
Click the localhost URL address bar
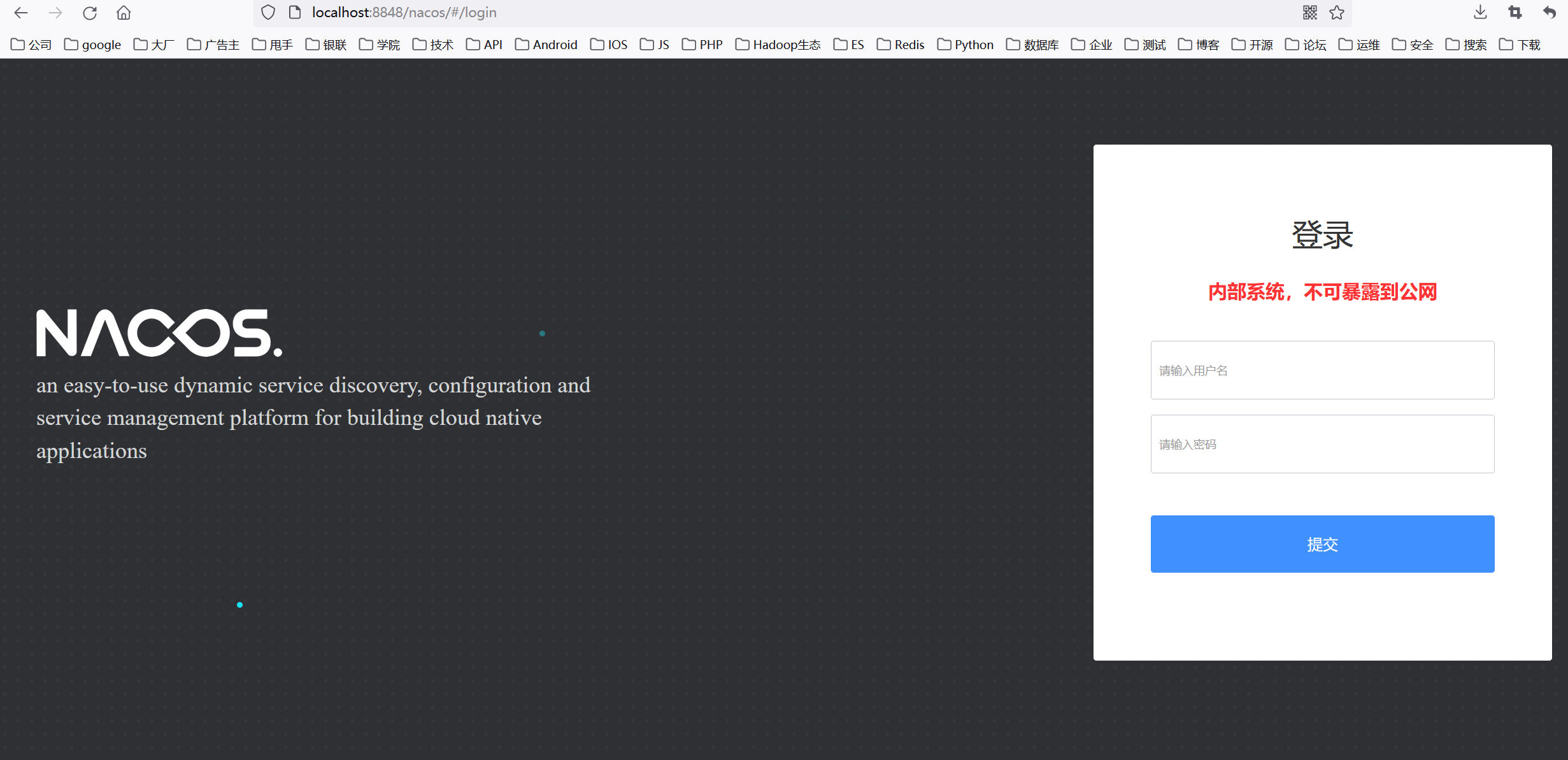(x=764, y=13)
